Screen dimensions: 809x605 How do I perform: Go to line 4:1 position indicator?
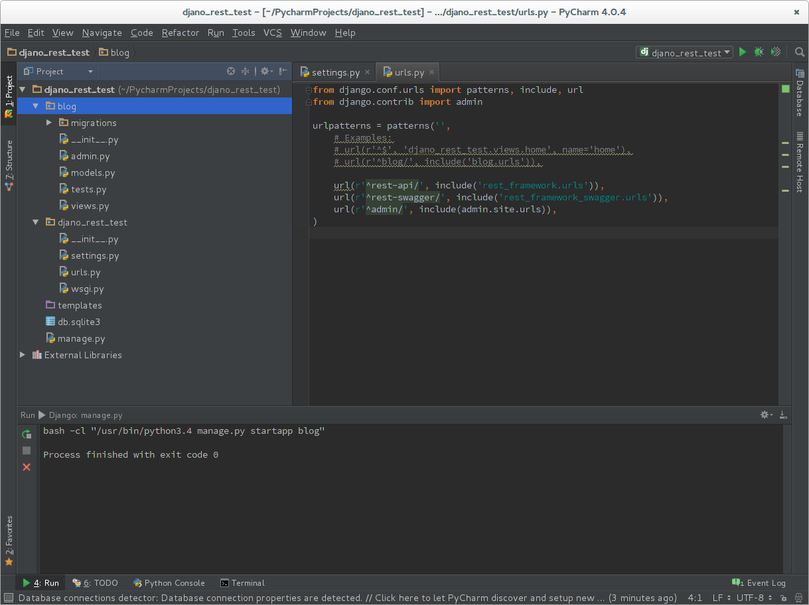(694, 598)
